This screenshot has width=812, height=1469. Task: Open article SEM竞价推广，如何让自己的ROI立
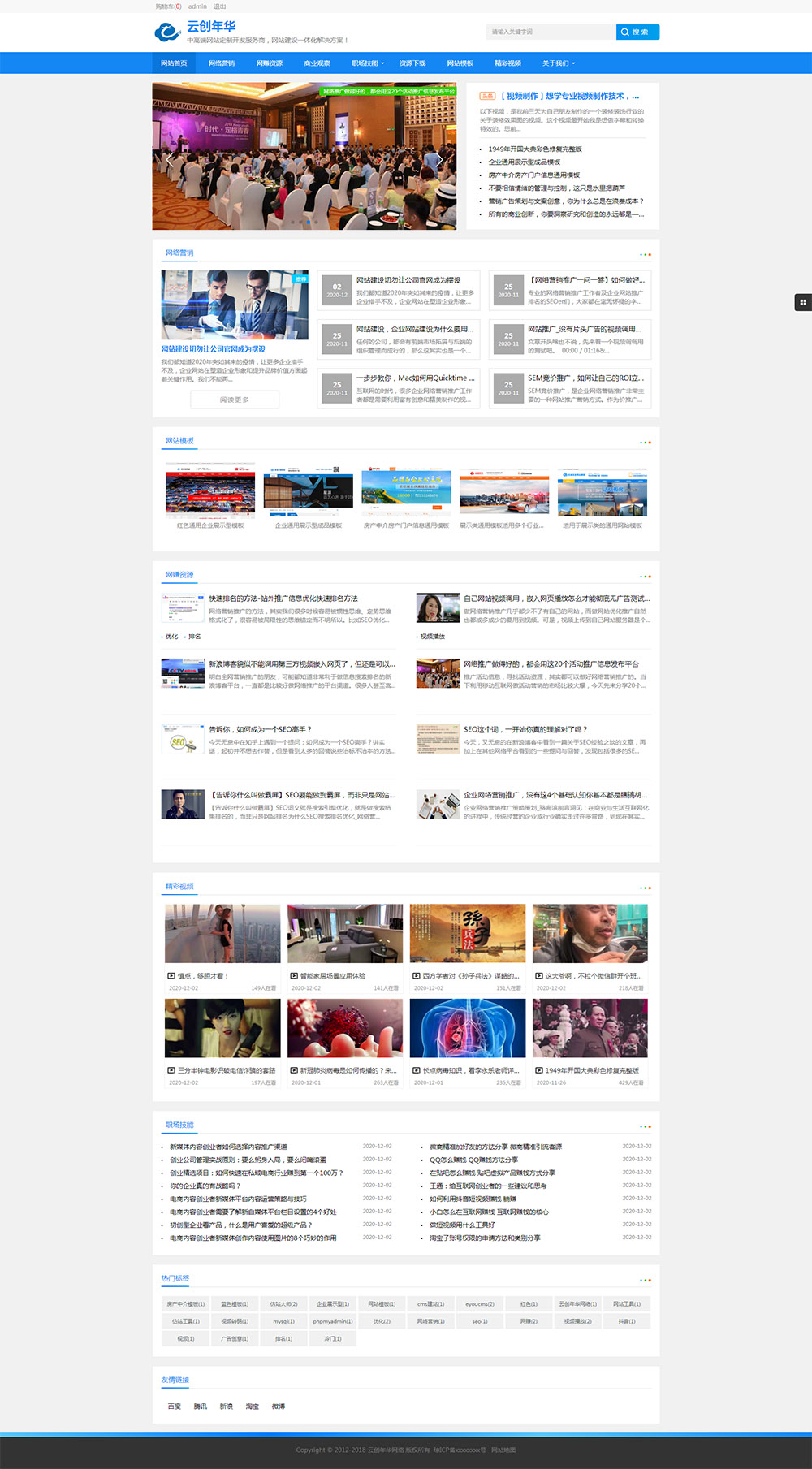pos(585,378)
